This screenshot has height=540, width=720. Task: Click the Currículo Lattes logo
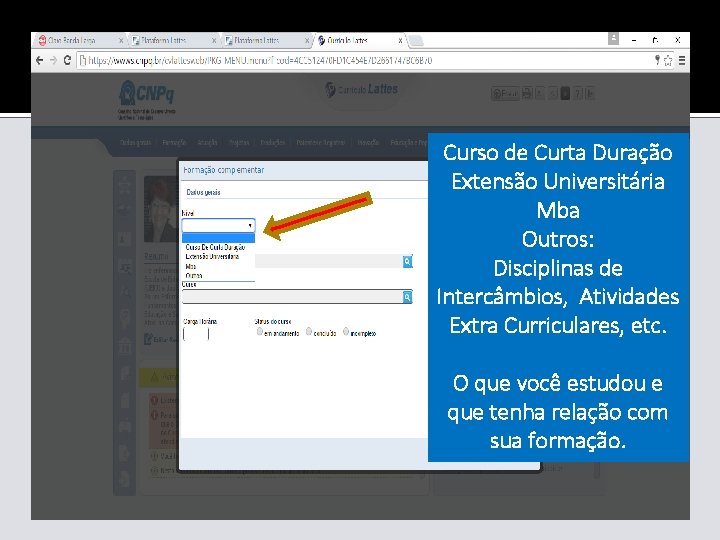click(x=361, y=89)
